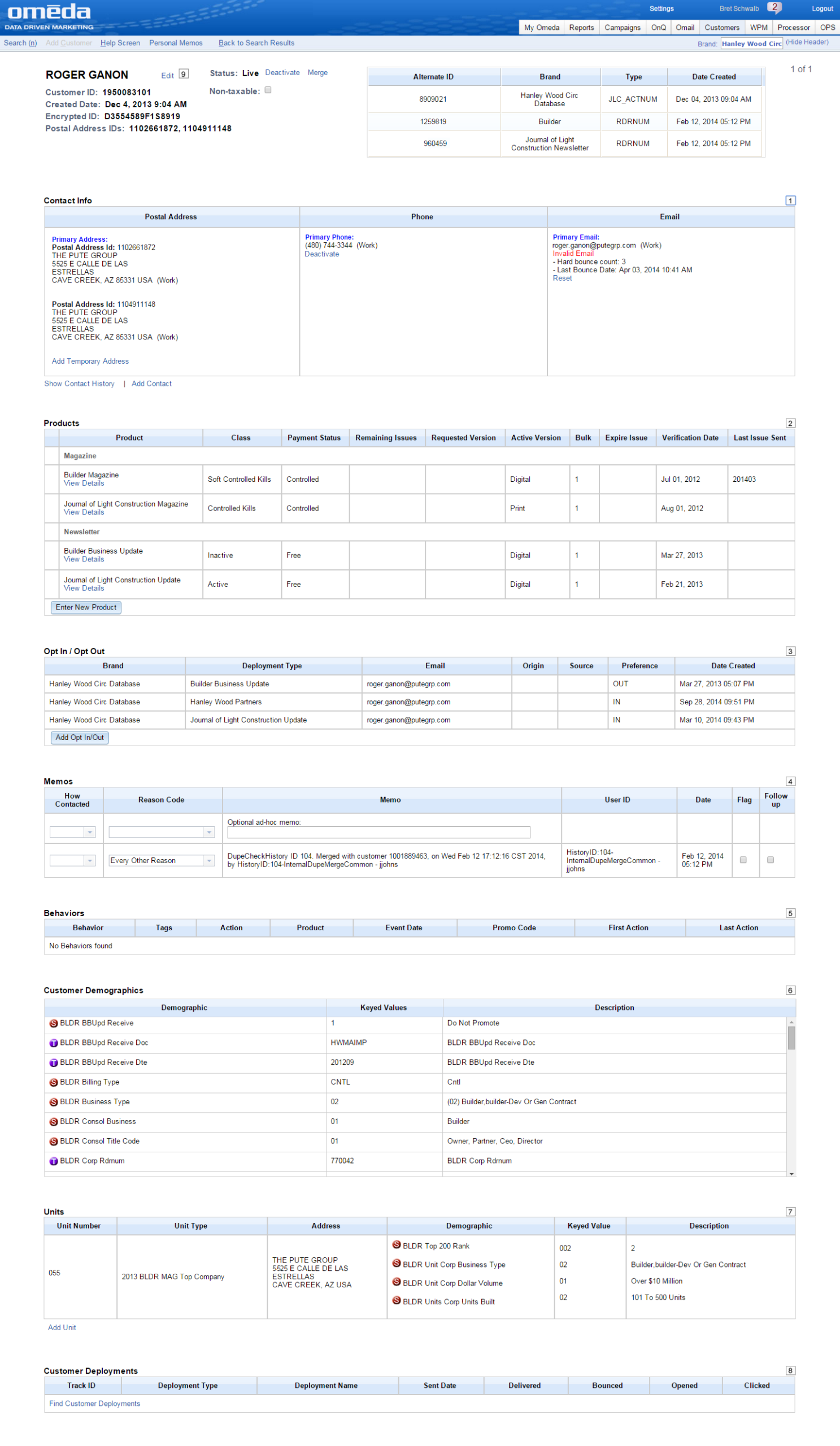Click the Omeda logo
The image size is (840, 1446).
(x=49, y=16)
